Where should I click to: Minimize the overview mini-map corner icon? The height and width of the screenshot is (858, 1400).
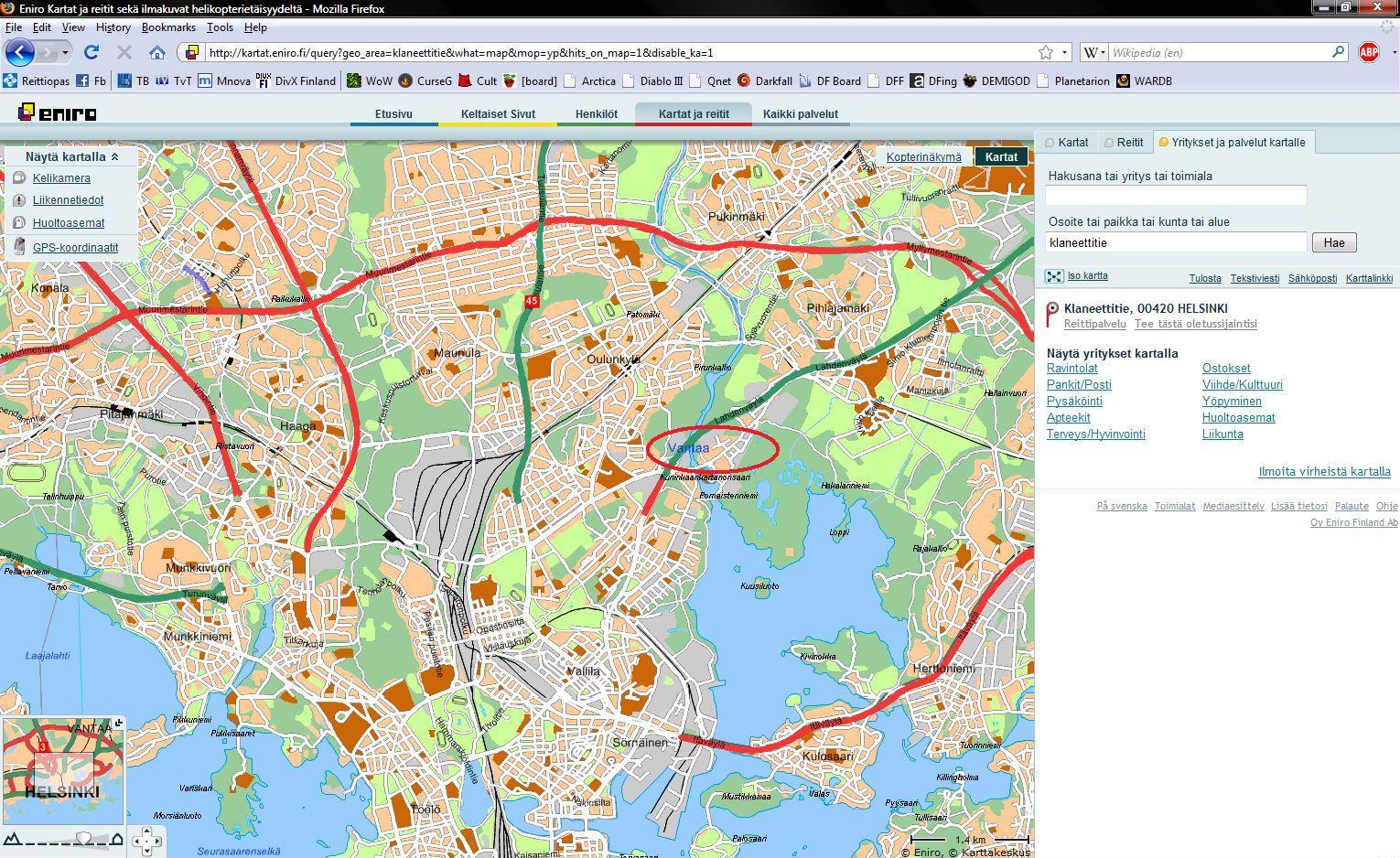click(118, 724)
